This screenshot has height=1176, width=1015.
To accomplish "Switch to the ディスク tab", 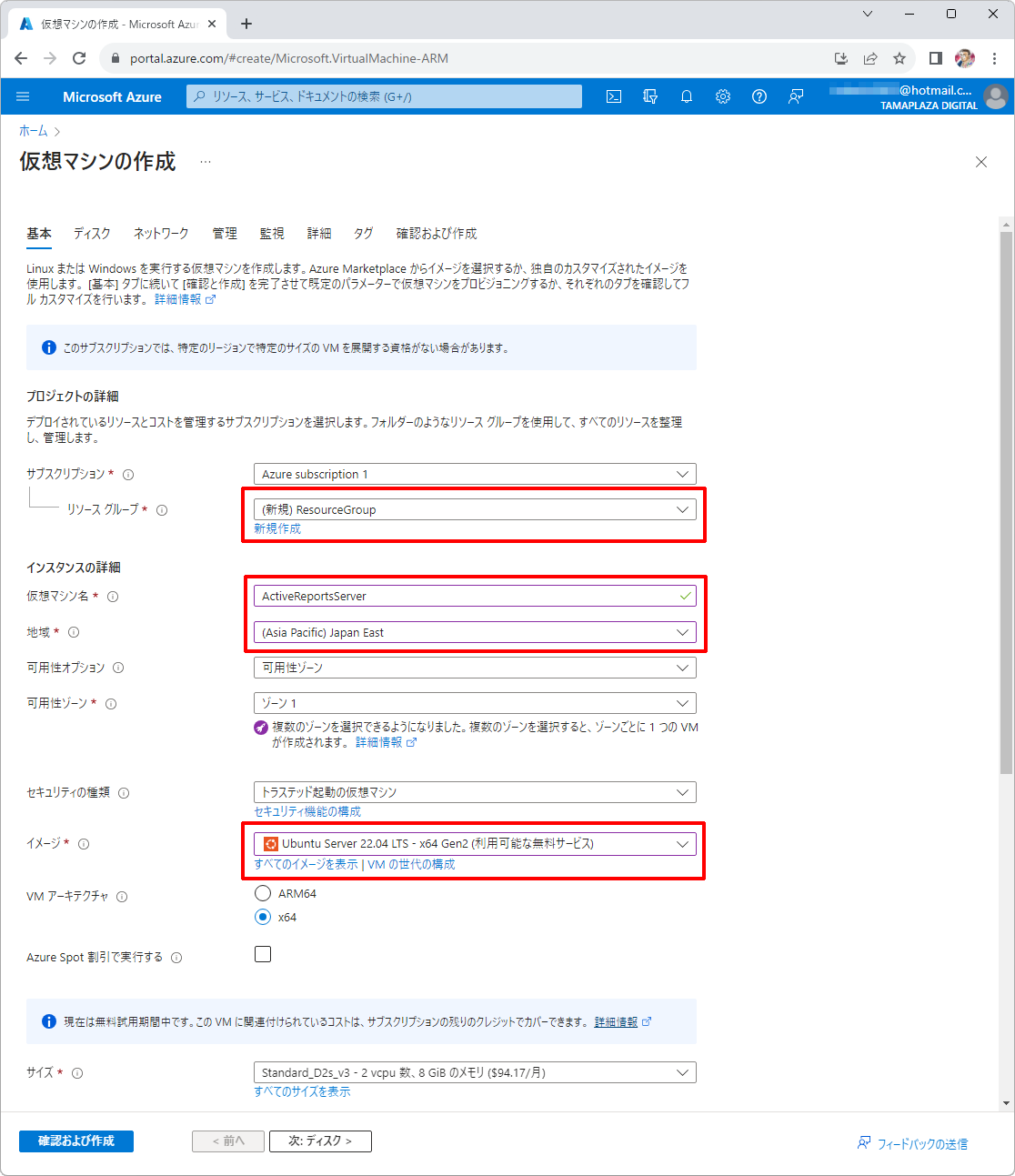I will click(92, 234).
